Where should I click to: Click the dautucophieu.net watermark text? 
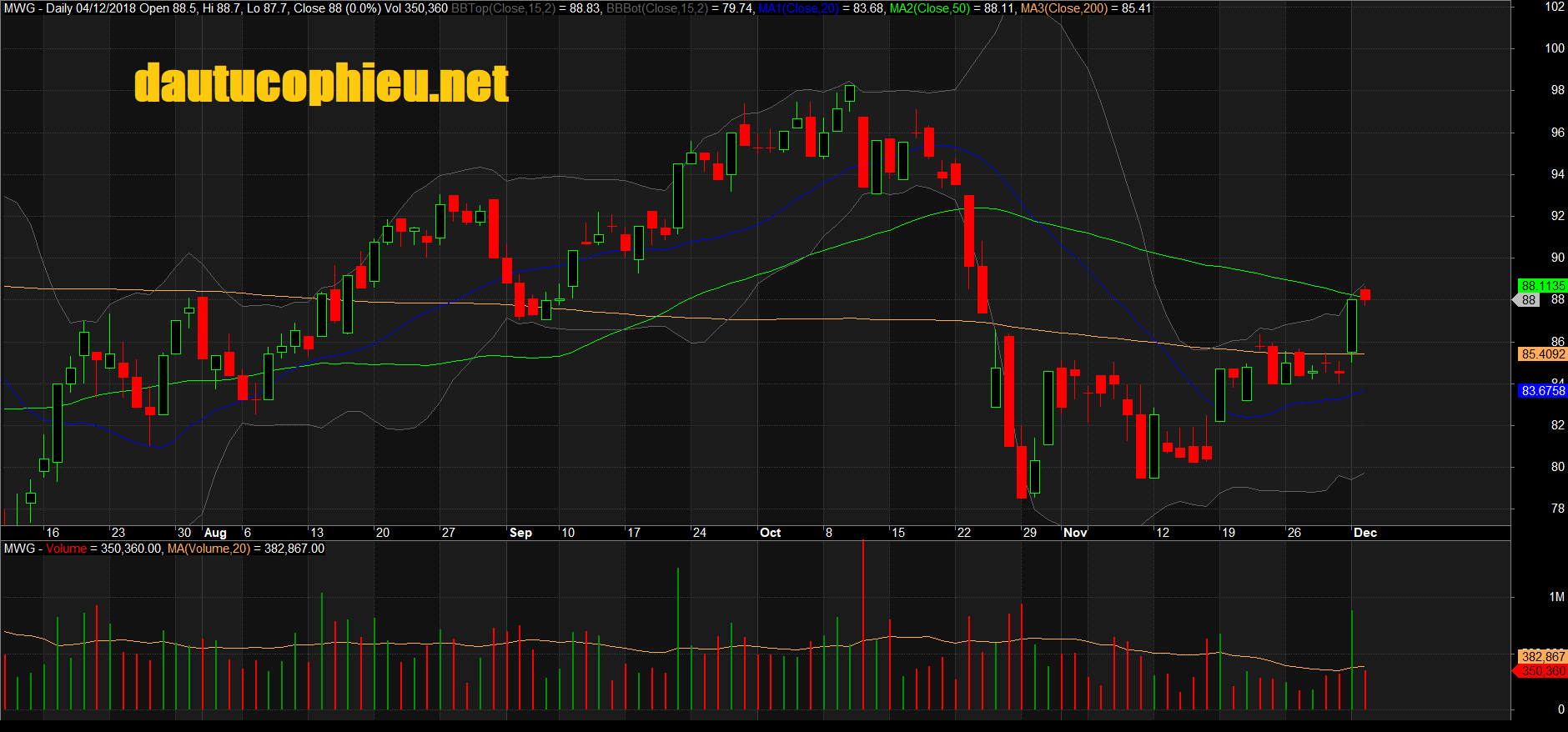pyautogui.click(x=321, y=83)
